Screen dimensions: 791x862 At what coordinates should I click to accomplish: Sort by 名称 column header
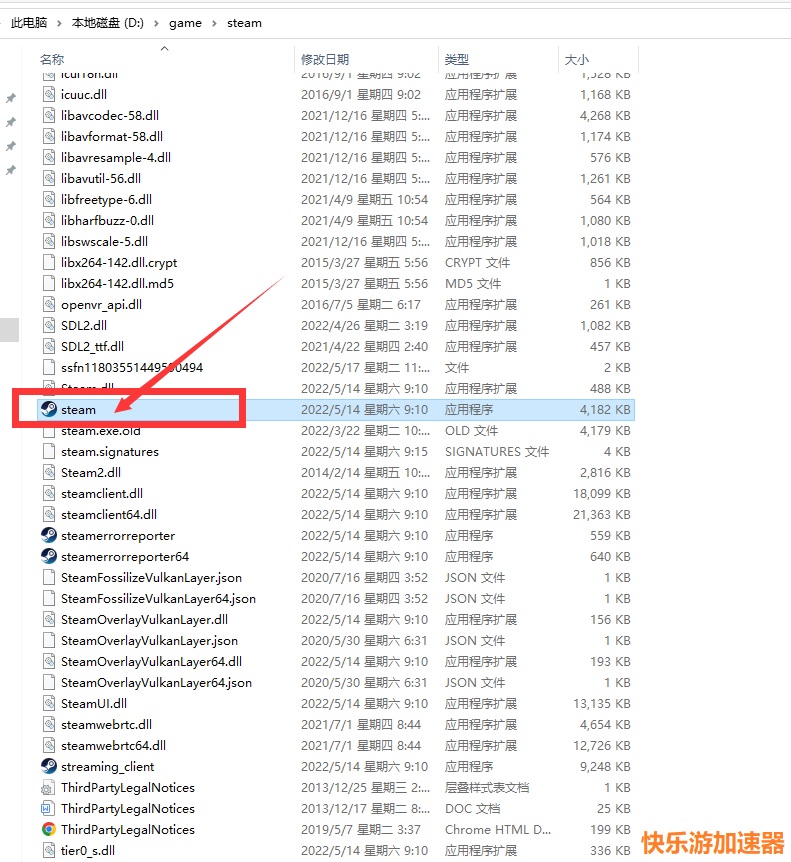tap(52, 59)
